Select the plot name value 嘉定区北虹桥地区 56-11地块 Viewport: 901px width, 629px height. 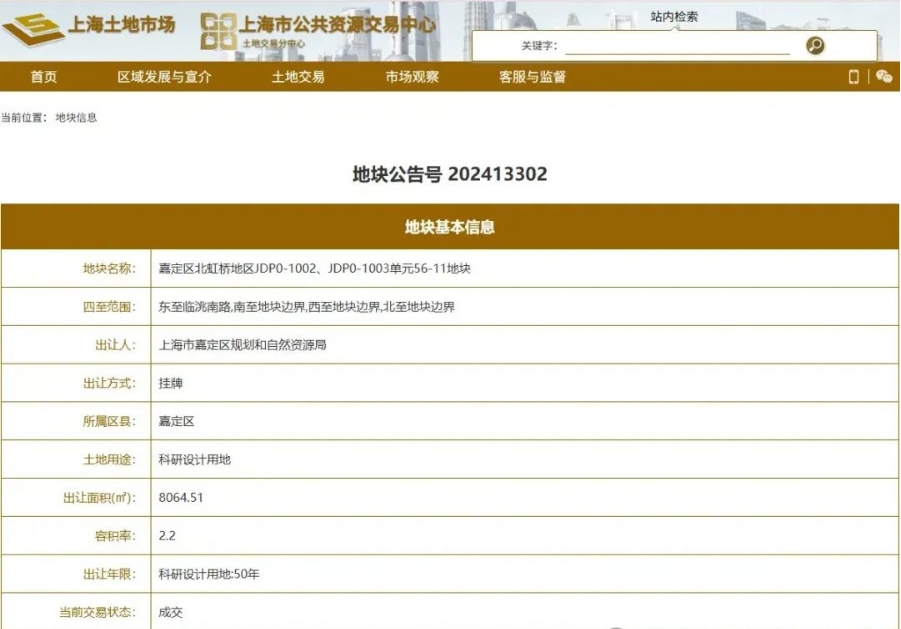[x=314, y=268]
